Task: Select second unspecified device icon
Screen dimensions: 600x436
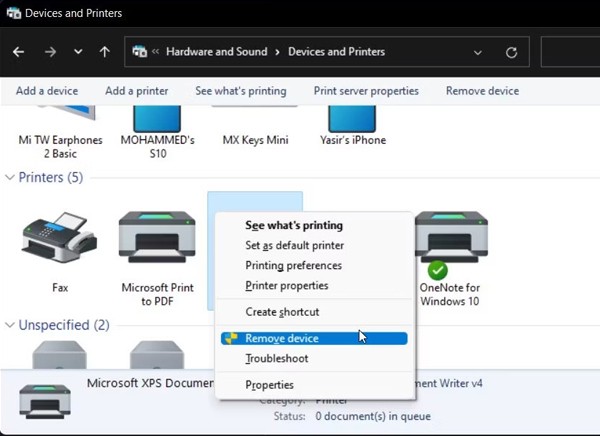Action: 157,355
